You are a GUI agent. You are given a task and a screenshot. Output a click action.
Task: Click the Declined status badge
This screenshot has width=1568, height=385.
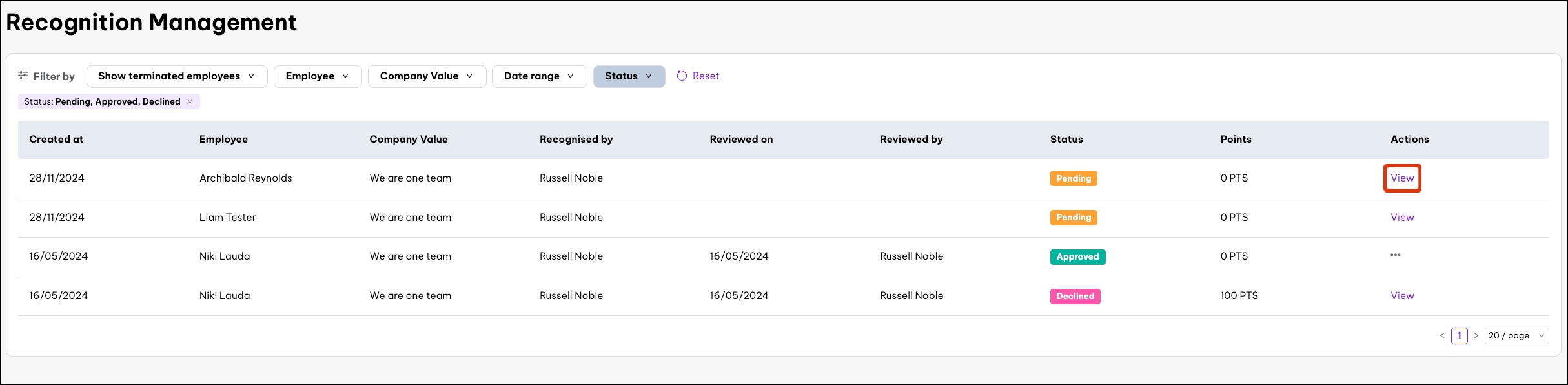(x=1075, y=297)
